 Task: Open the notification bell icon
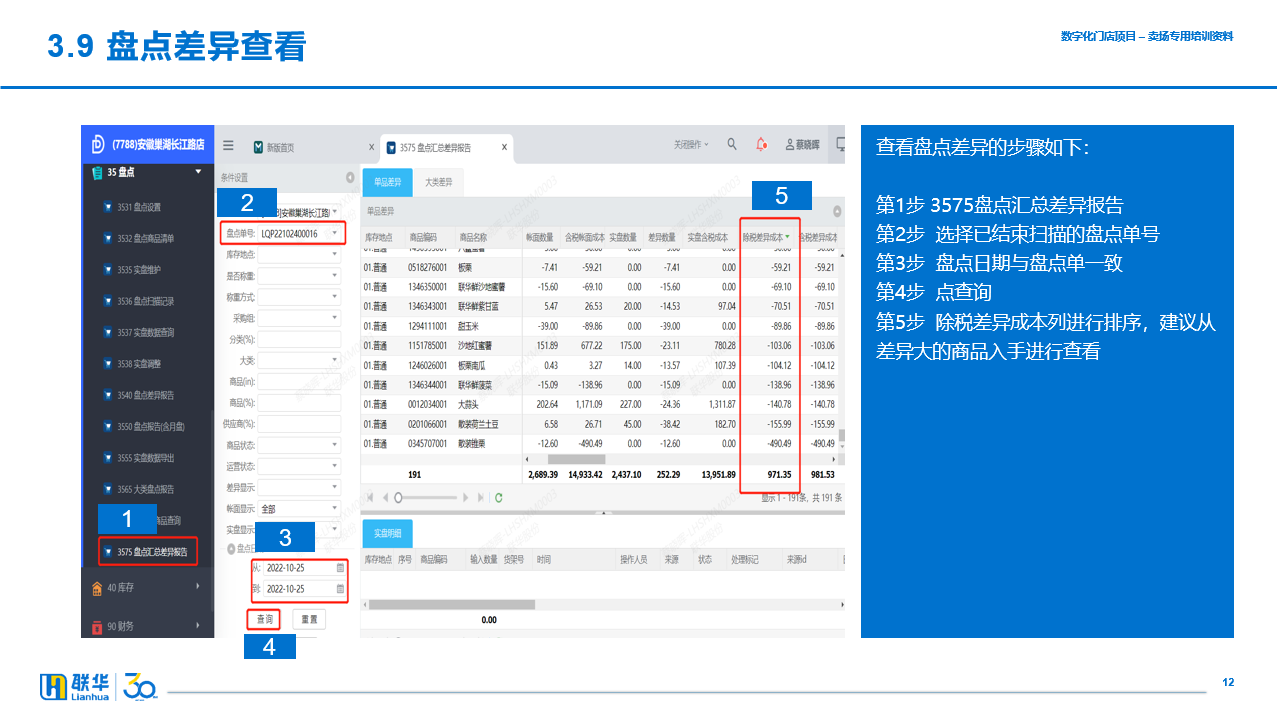tap(762, 145)
